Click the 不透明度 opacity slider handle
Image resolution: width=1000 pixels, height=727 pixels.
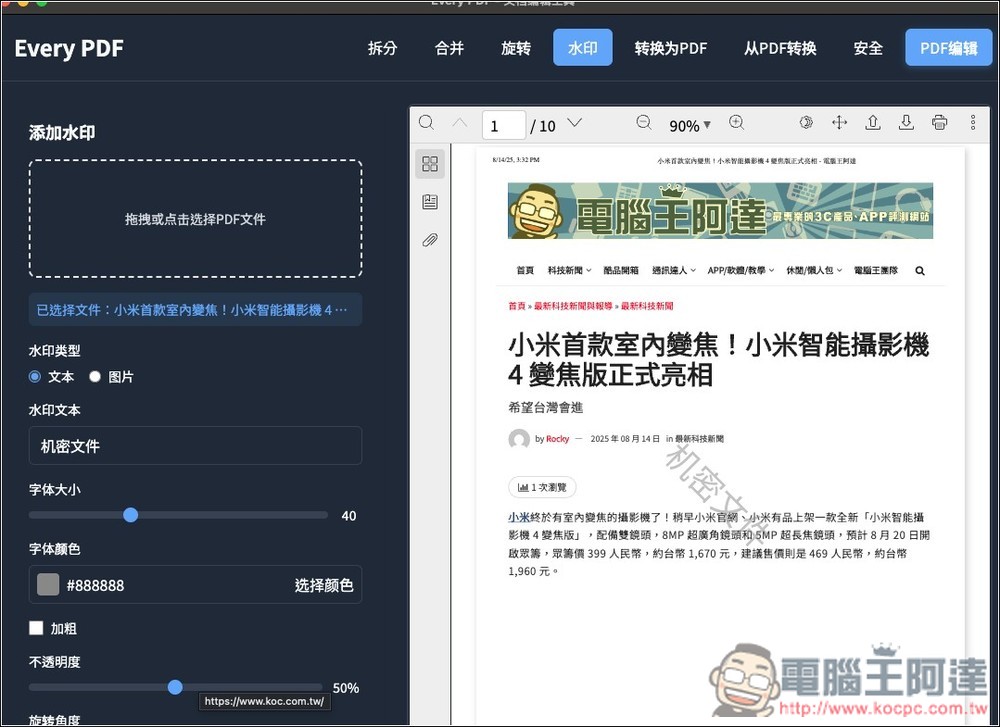point(175,687)
